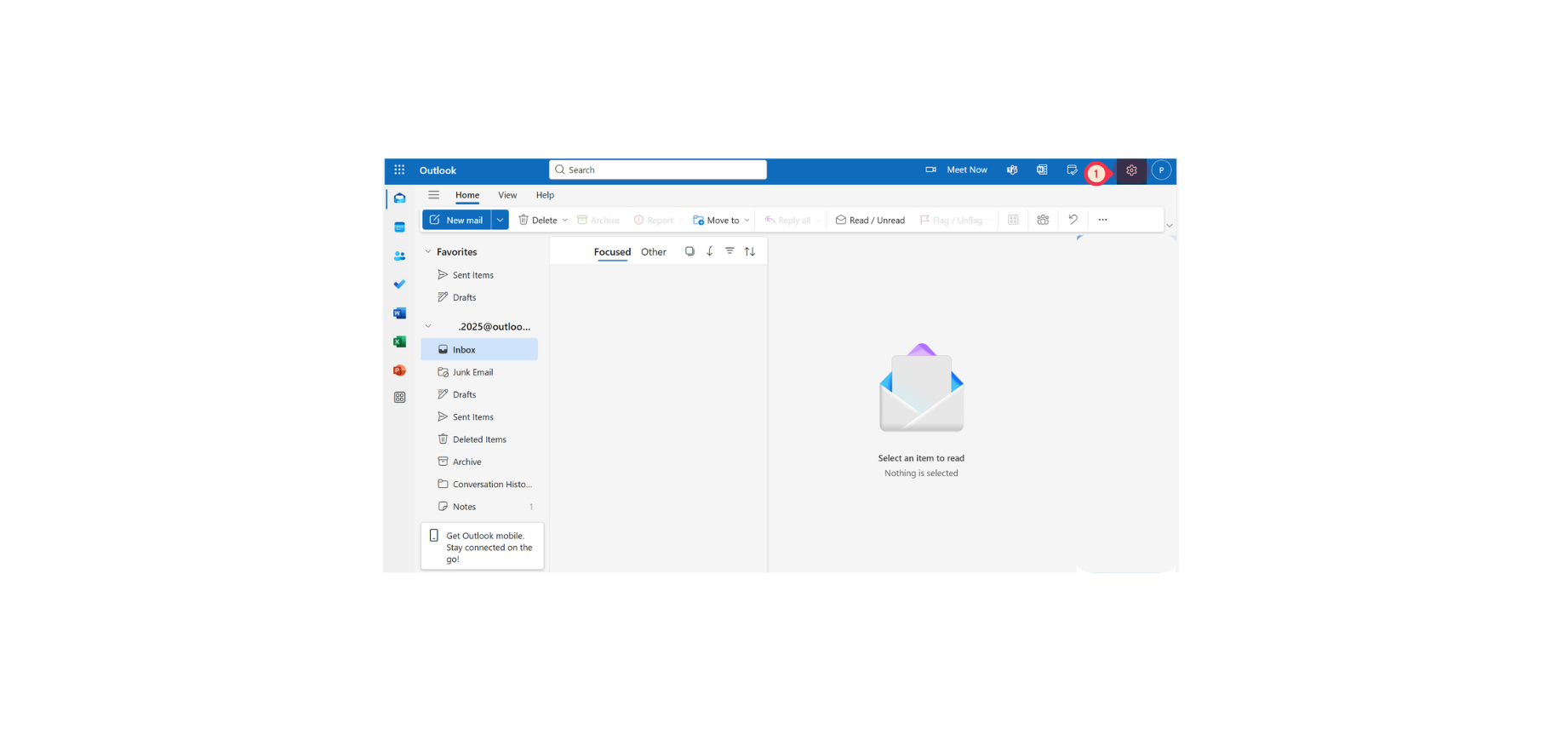This screenshot has height=729, width=1568.
Task: Switch to the View ribbon tab
Action: tap(507, 195)
